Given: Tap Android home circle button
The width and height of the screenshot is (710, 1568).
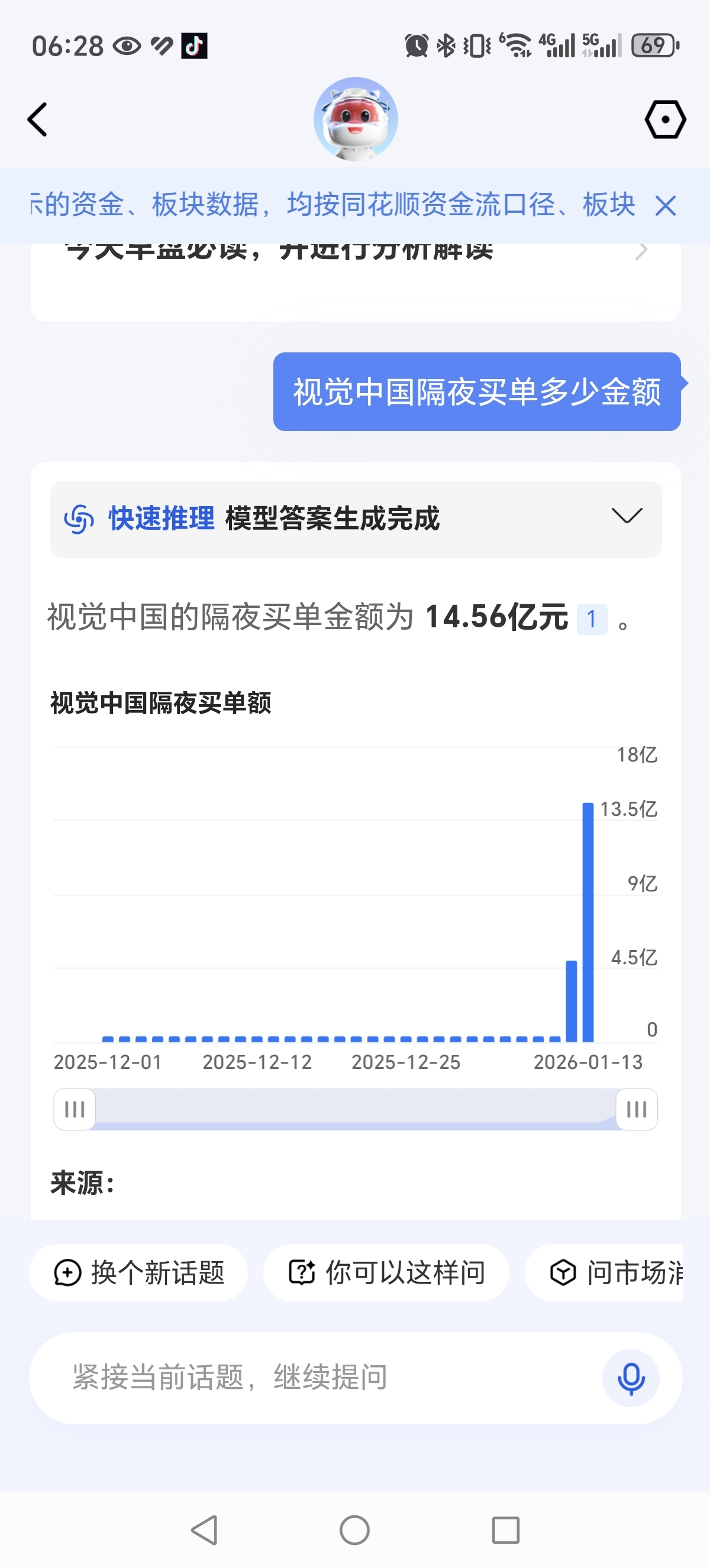Looking at the screenshot, I should point(354,1530).
